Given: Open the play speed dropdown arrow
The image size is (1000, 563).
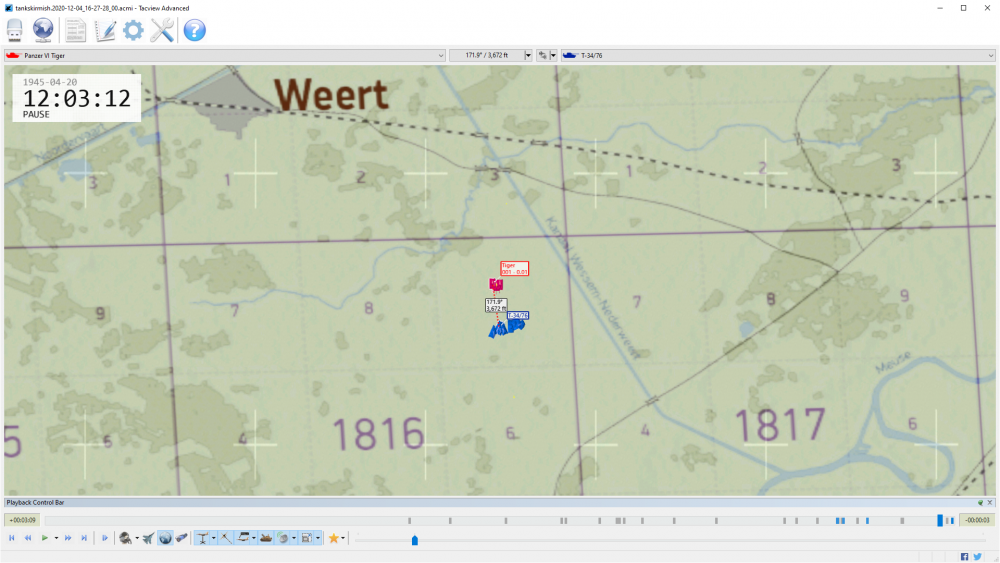Looking at the screenshot, I should click(x=56, y=538).
